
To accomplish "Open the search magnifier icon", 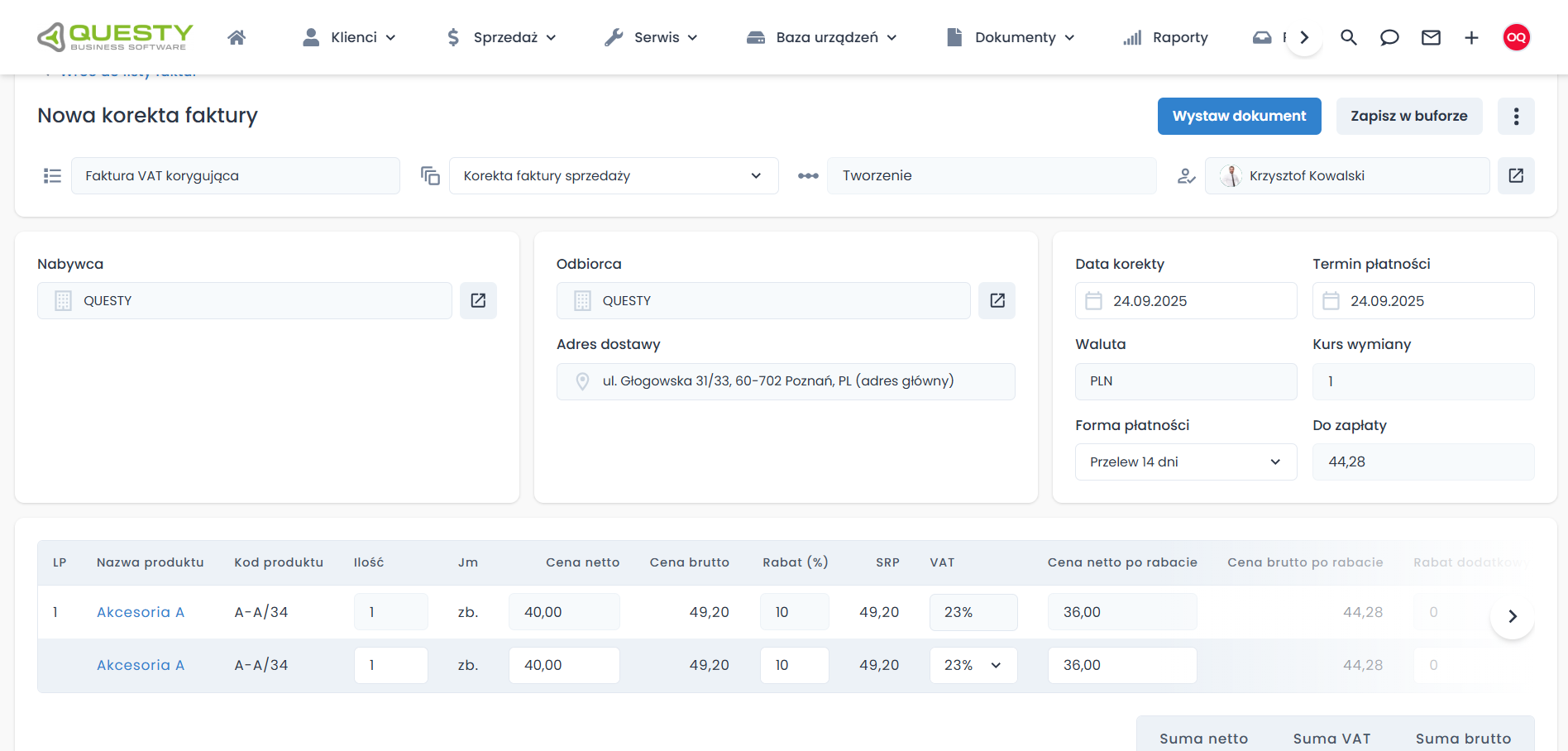I will pyautogui.click(x=1348, y=37).
